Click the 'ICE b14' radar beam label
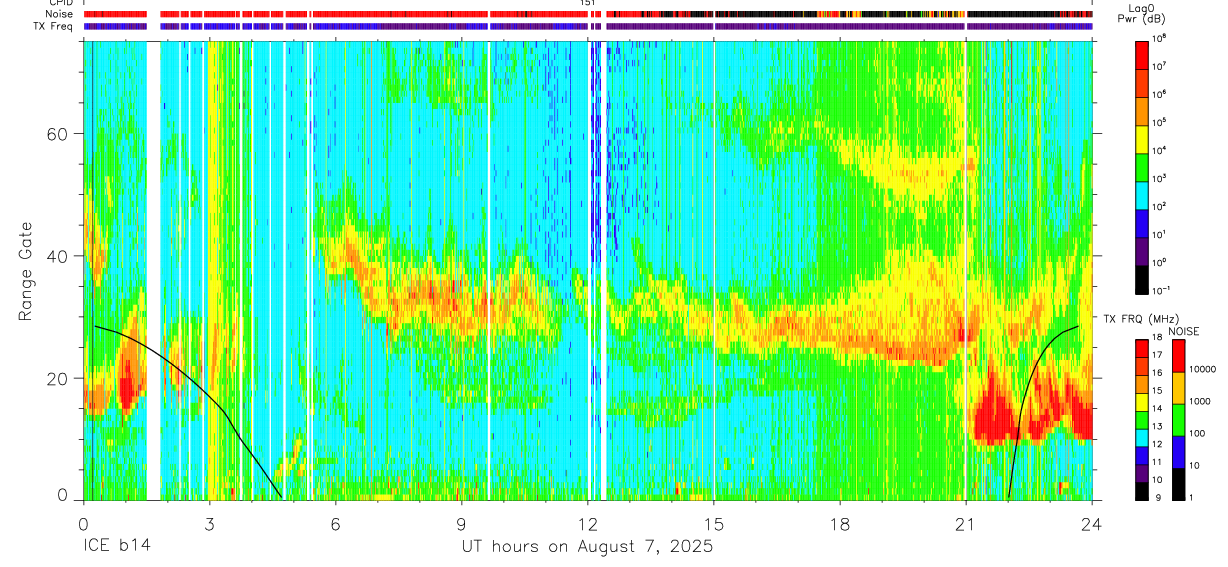1228x567 pixels. point(117,547)
